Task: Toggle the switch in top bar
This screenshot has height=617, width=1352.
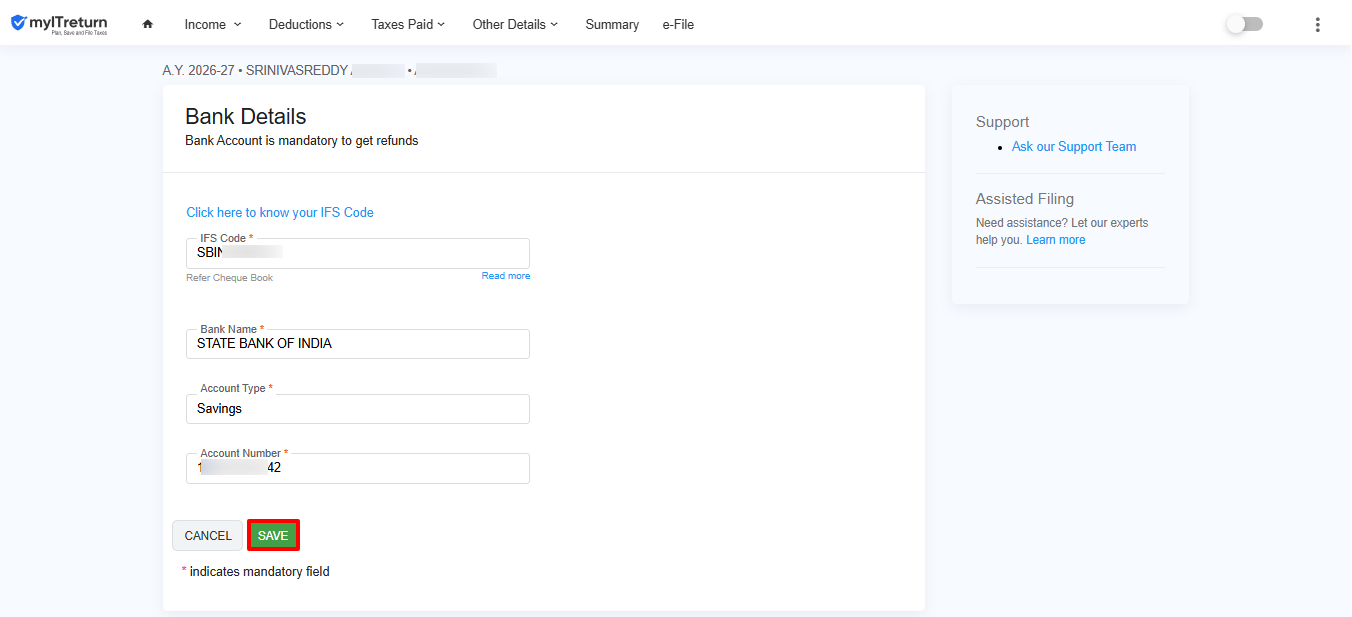Action: pos(1245,24)
